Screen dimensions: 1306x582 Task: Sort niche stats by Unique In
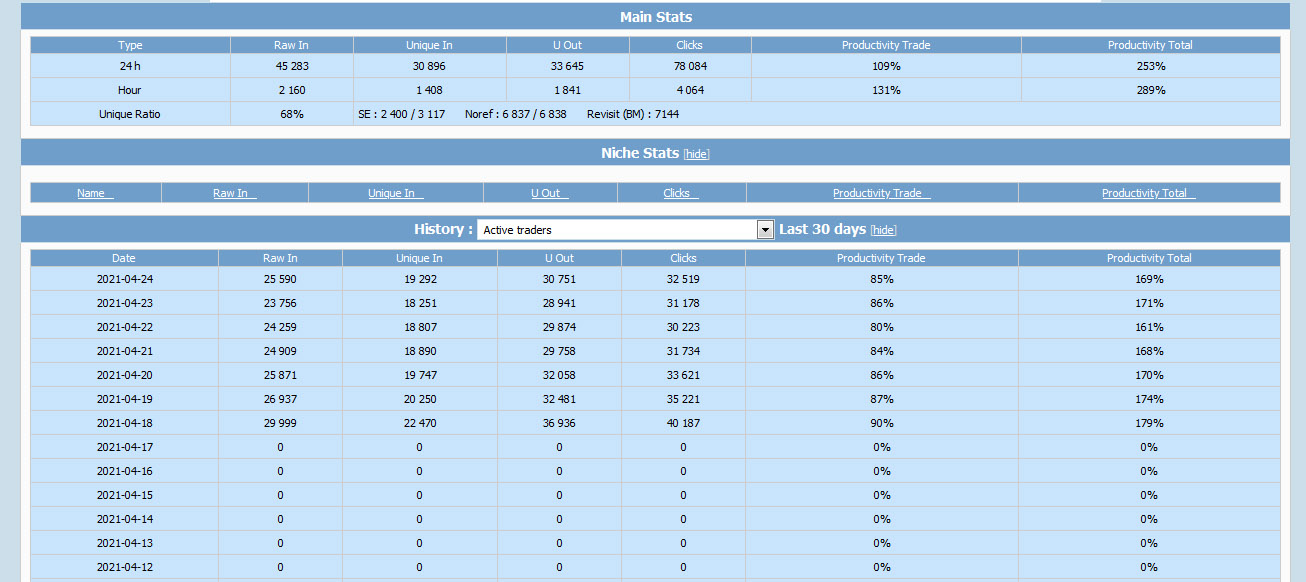click(x=396, y=193)
